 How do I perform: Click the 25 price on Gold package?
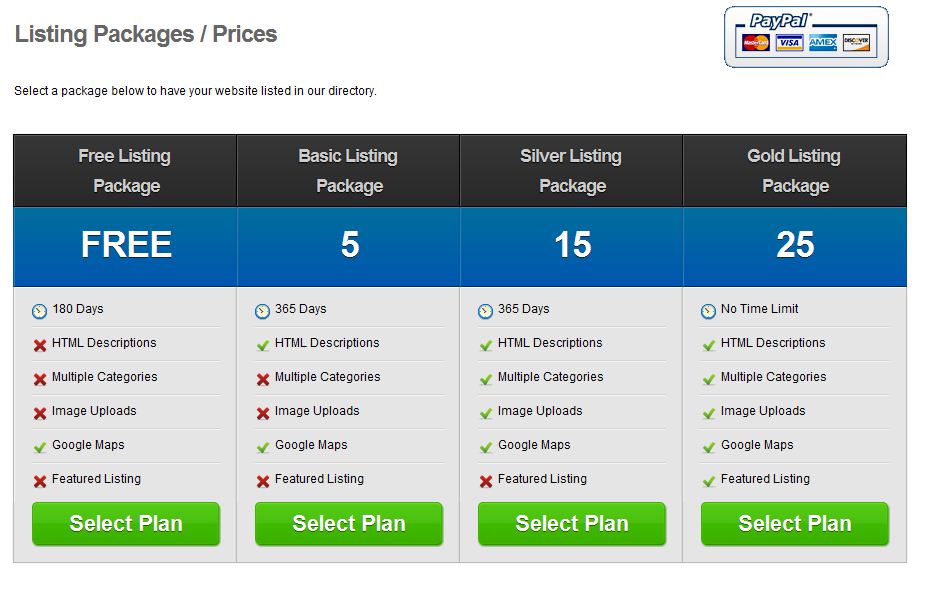pyautogui.click(x=795, y=244)
